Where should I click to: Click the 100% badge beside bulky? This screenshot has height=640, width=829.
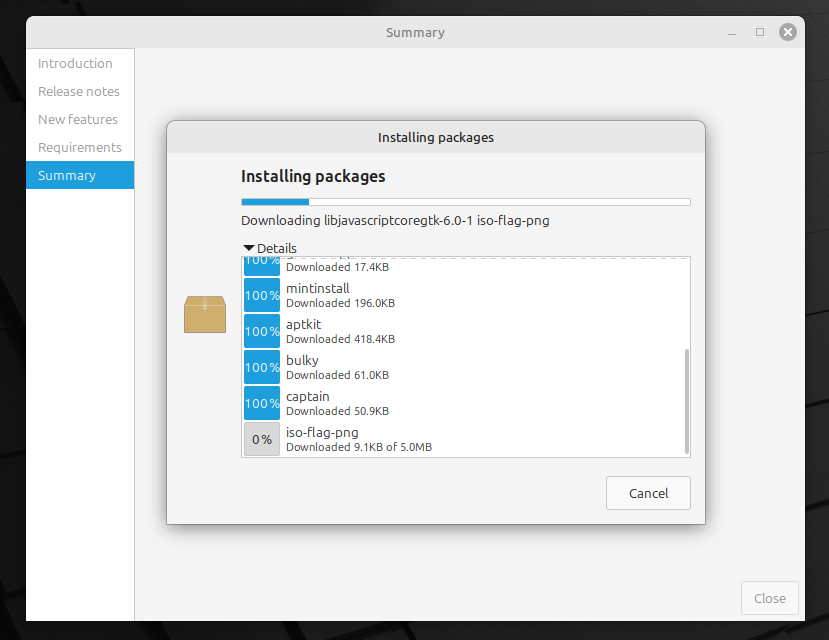262,368
